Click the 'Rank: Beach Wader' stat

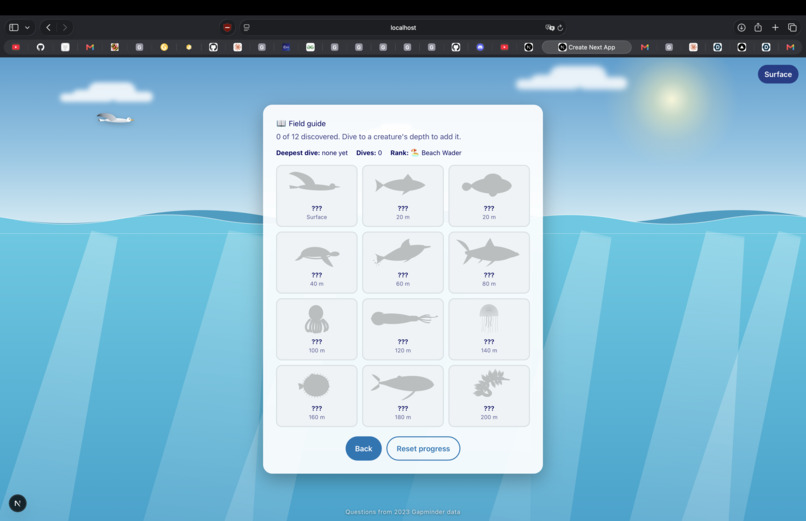426,153
